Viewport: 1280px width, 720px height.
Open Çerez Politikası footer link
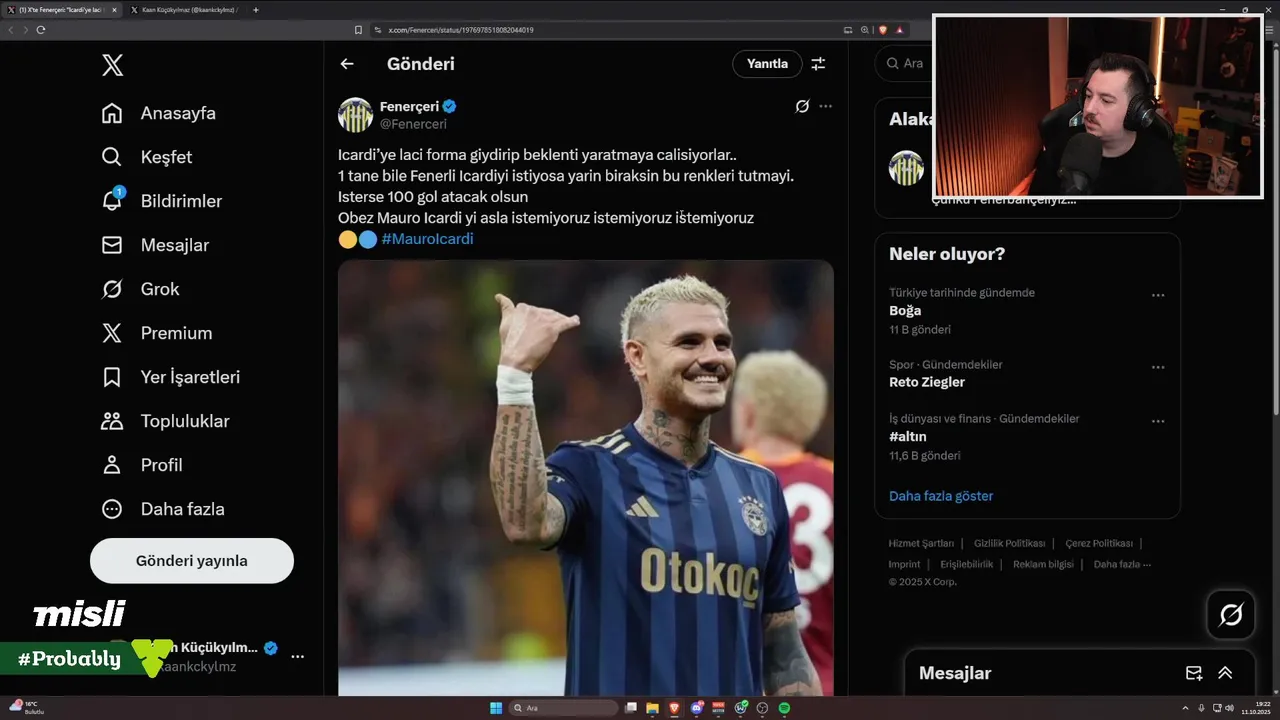1099,543
